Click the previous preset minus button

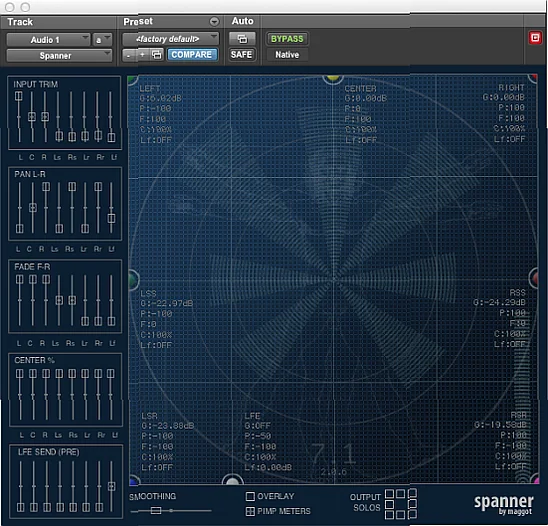tap(129, 55)
